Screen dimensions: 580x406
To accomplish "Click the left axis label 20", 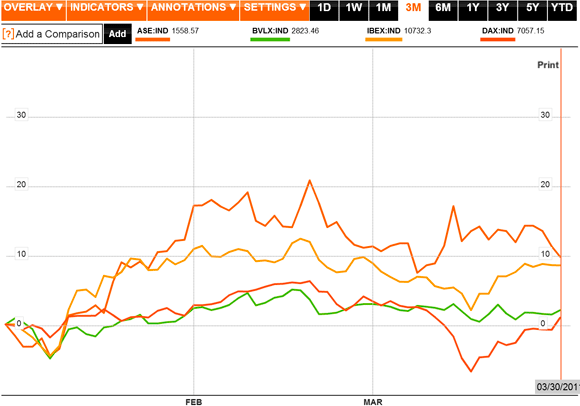I will pos(21,184).
